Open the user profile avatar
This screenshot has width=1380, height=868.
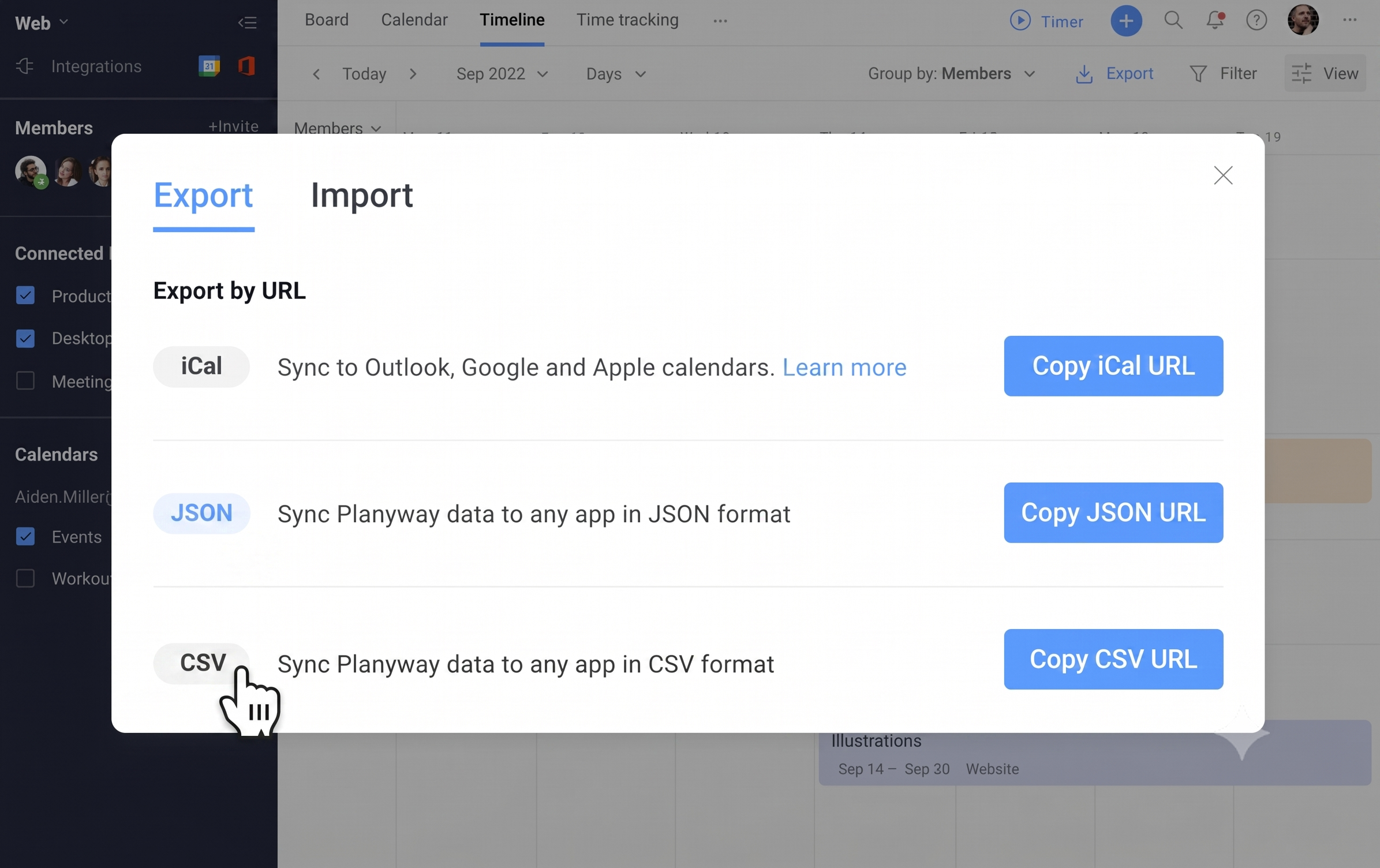coord(1303,20)
